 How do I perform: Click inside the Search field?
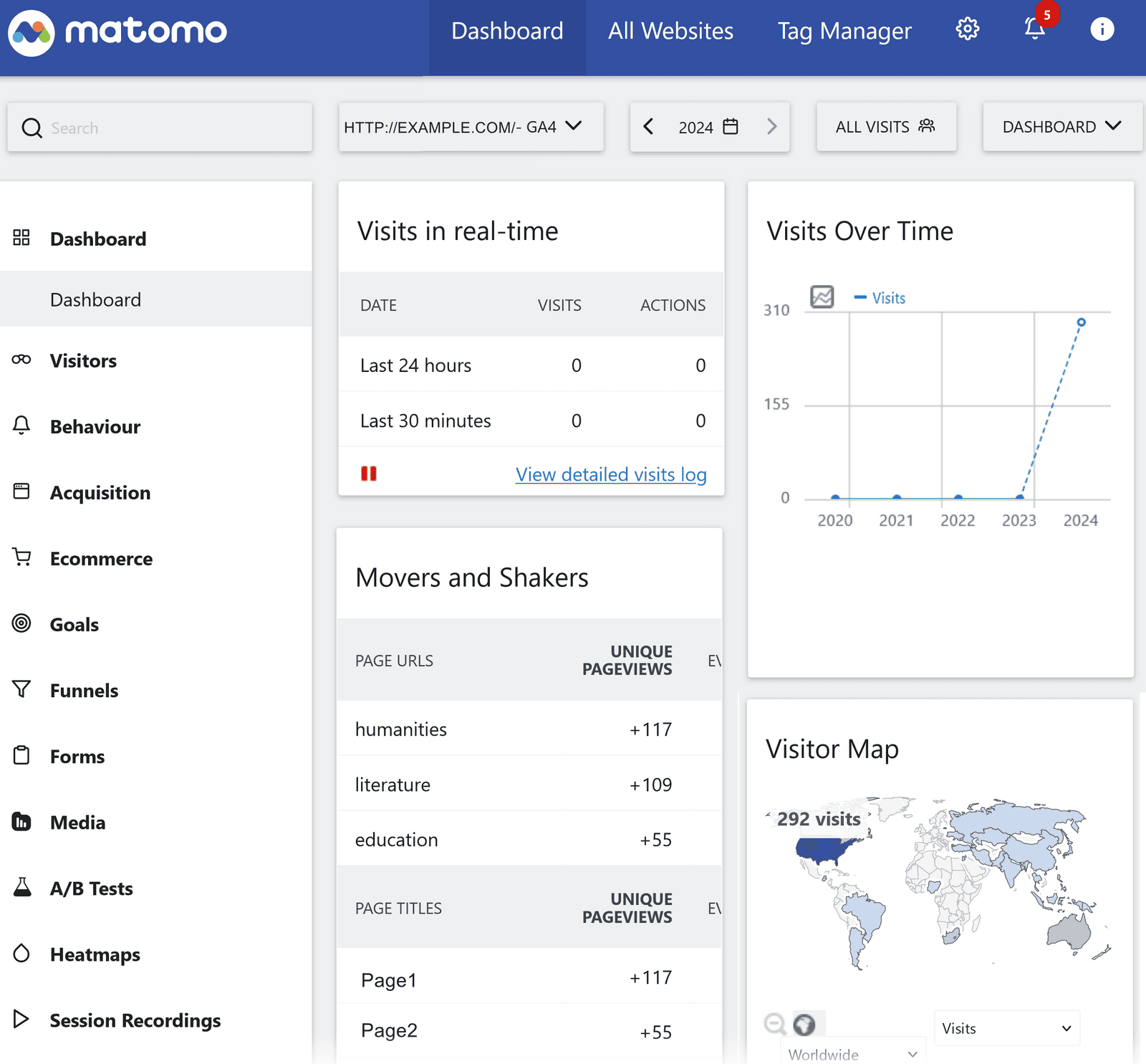tap(158, 127)
